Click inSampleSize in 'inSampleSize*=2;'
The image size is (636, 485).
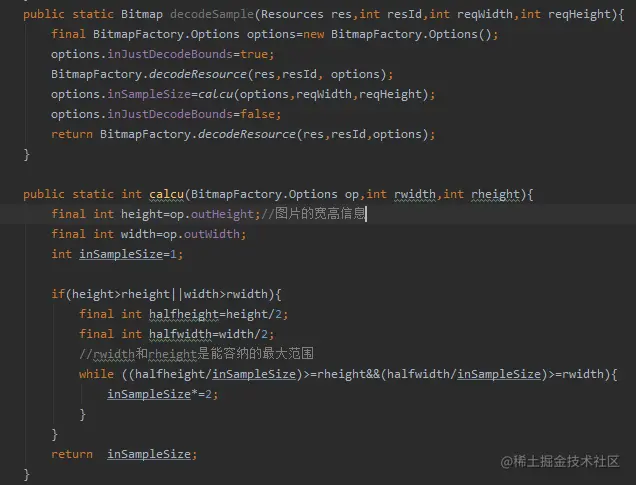click(149, 394)
